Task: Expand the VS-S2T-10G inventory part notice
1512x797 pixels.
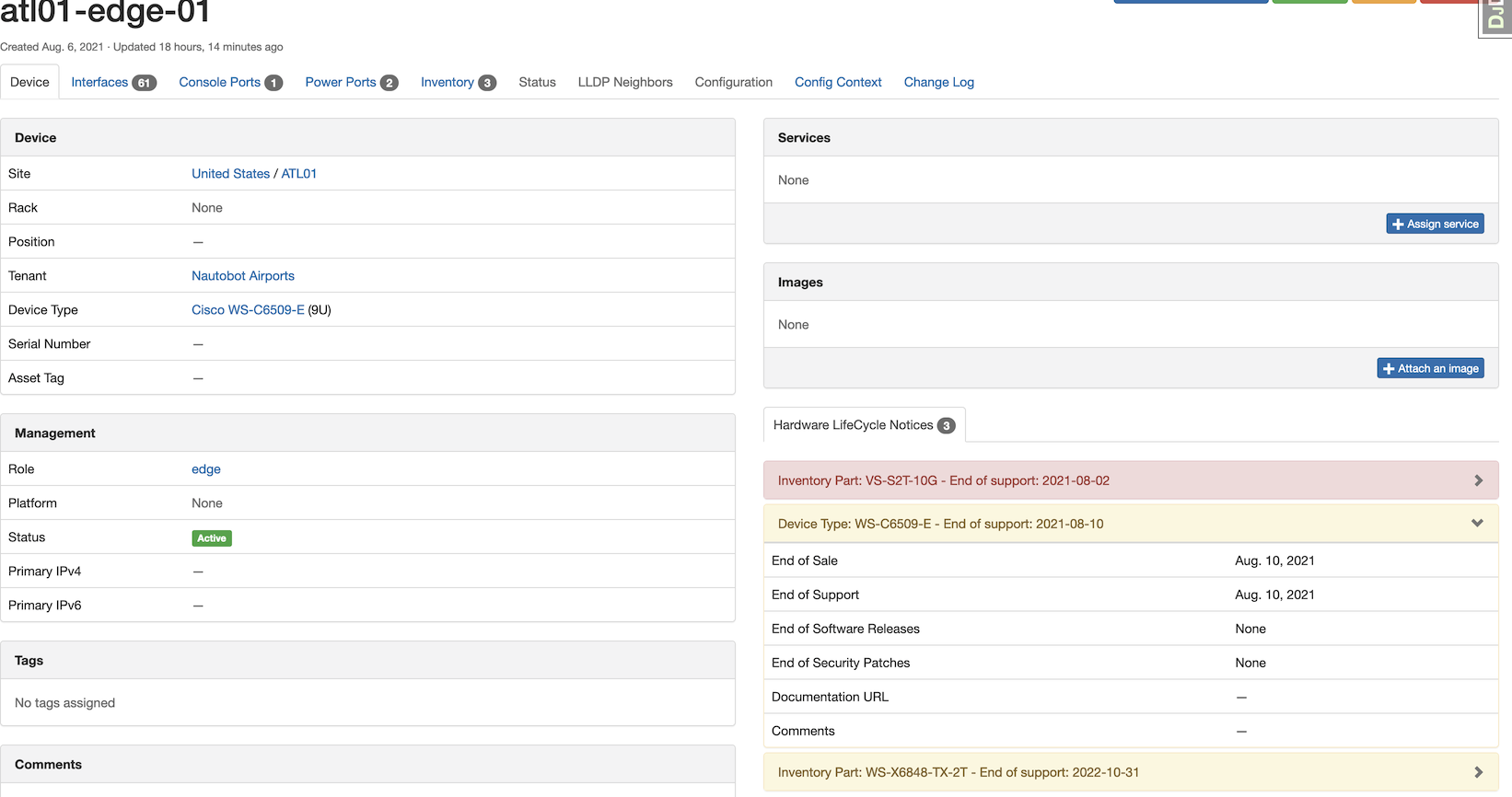Action: 1478,480
